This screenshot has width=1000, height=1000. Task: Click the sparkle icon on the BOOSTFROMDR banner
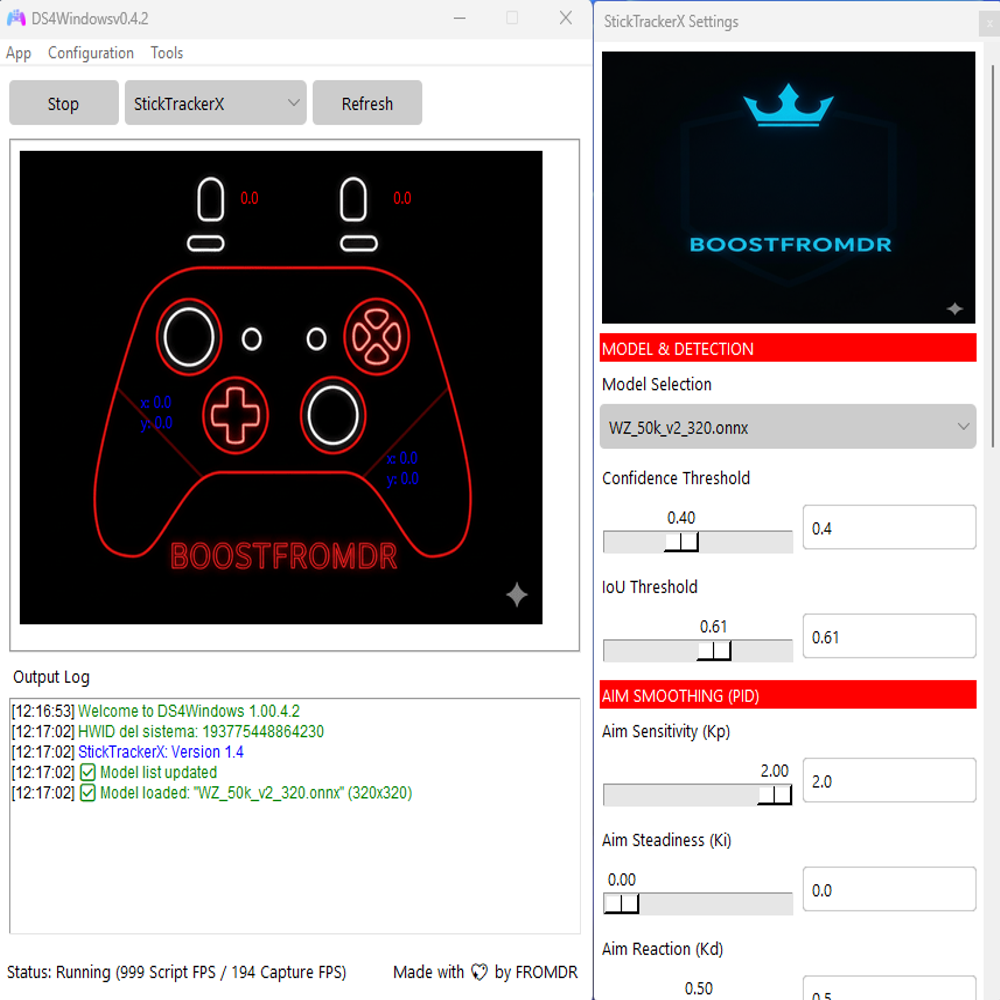[x=954, y=309]
